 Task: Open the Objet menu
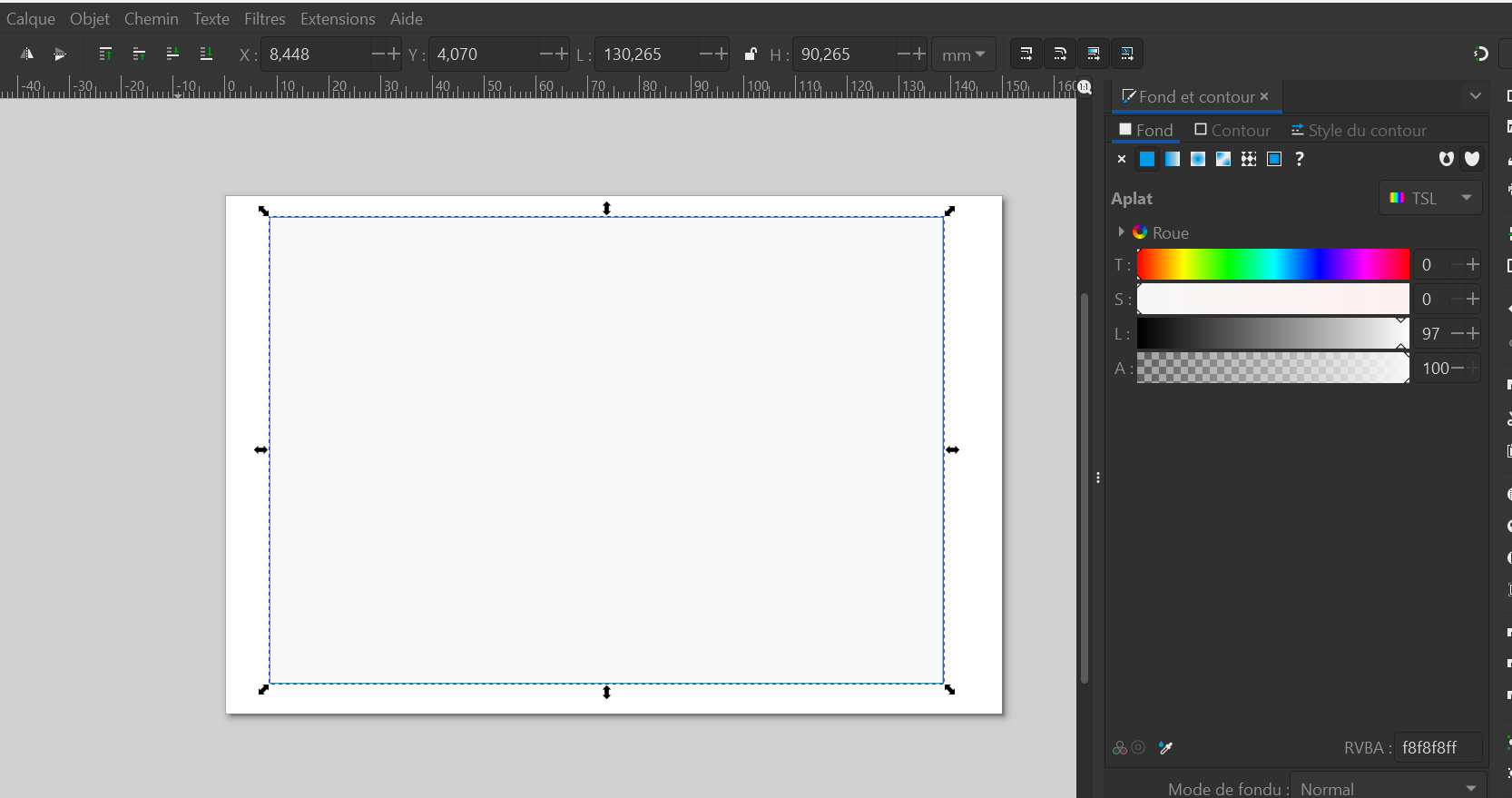point(90,18)
